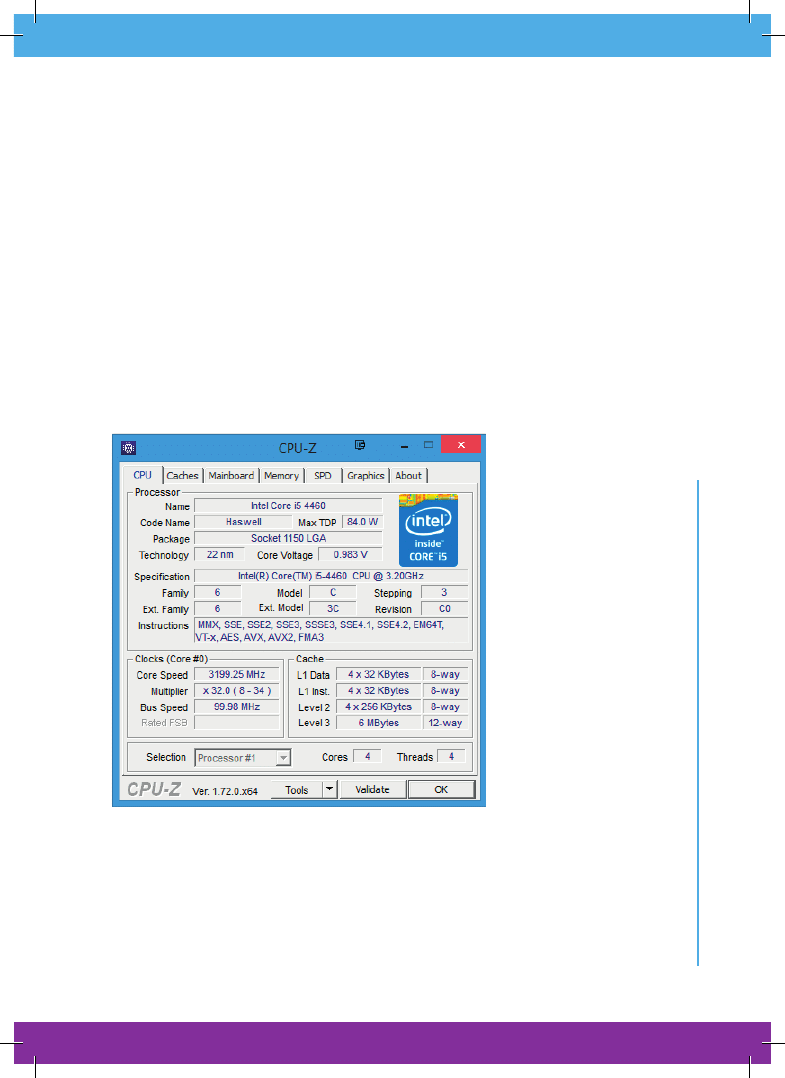This screenshot has height=1078, width=785.
Task: Click the title bar screenshot tool icon
Action: pyautogui.click(x=360, y=445)
